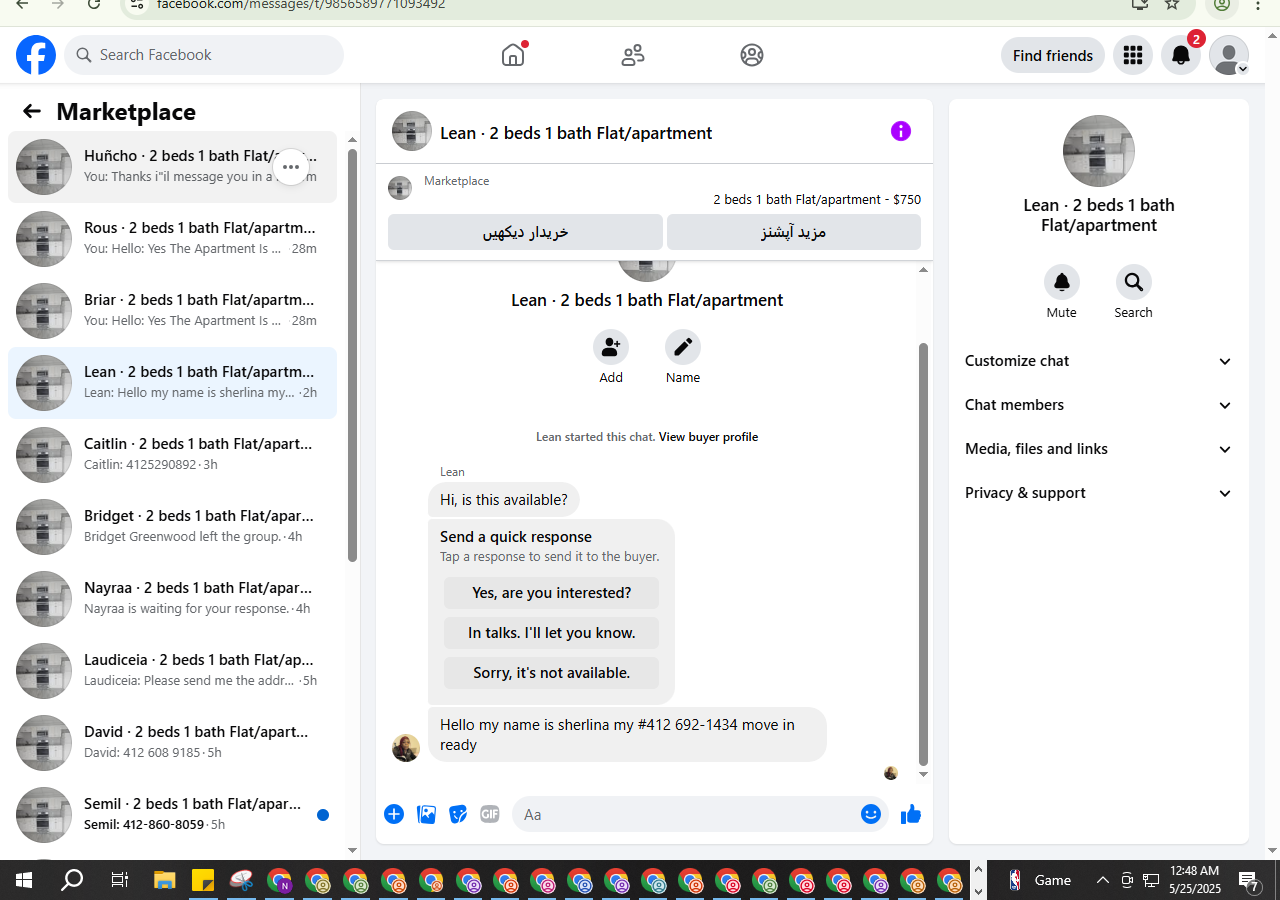Open the Nayraa conversation
The image size is (1280, 900).
[172, 598]
